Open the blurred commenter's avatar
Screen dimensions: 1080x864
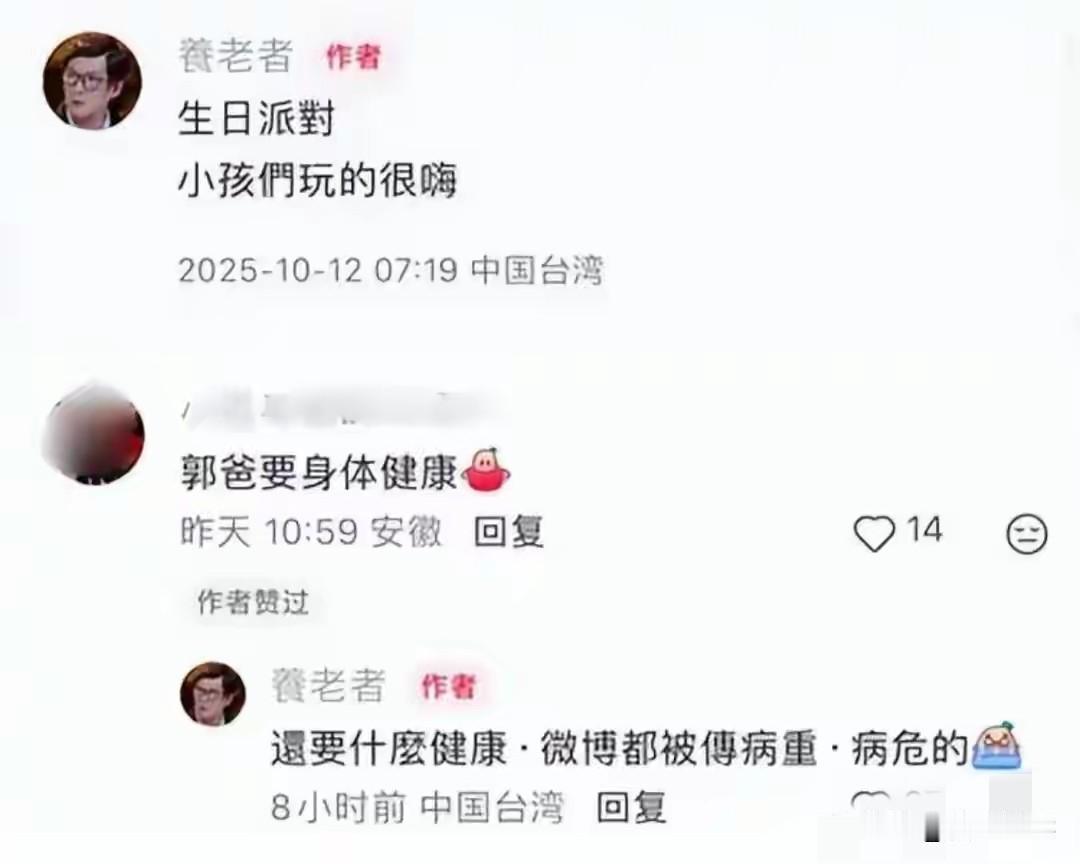pos(93,433)
